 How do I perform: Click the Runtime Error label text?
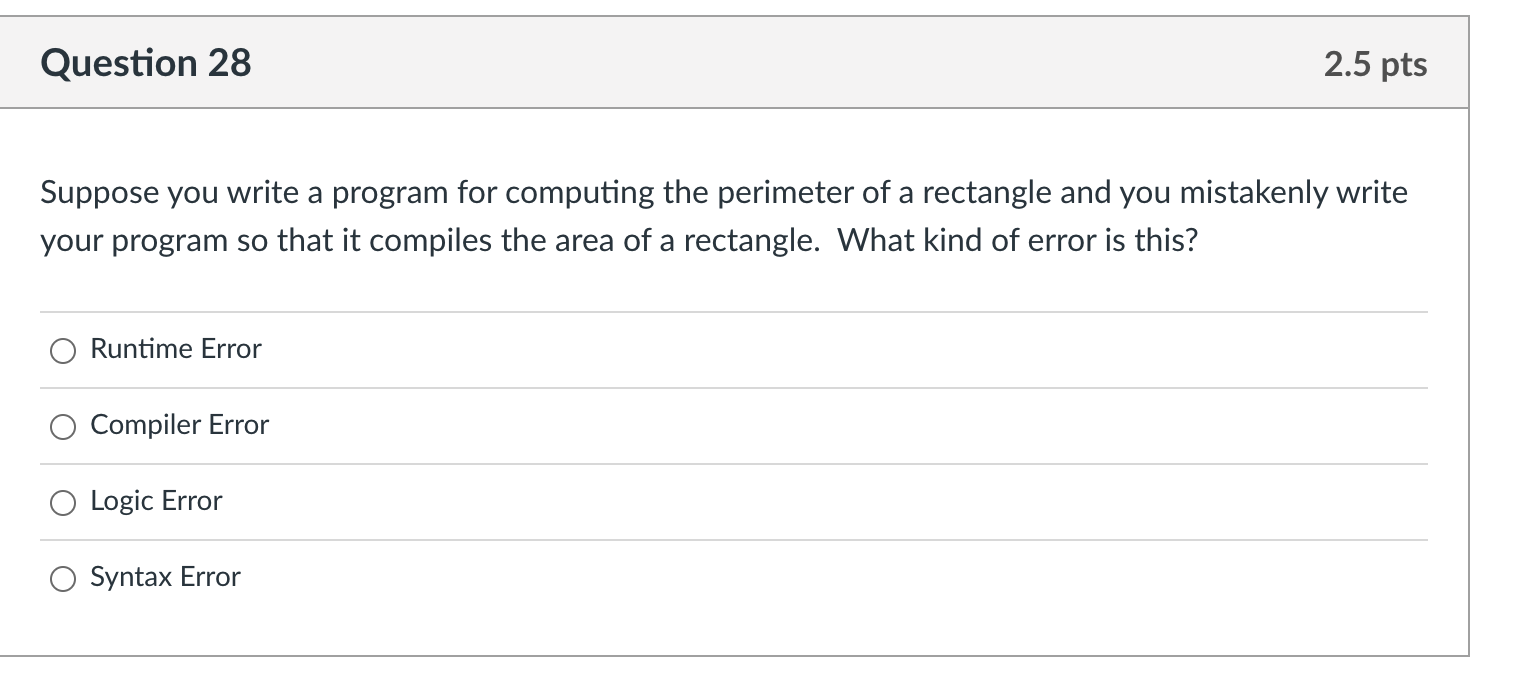[175, 349]
